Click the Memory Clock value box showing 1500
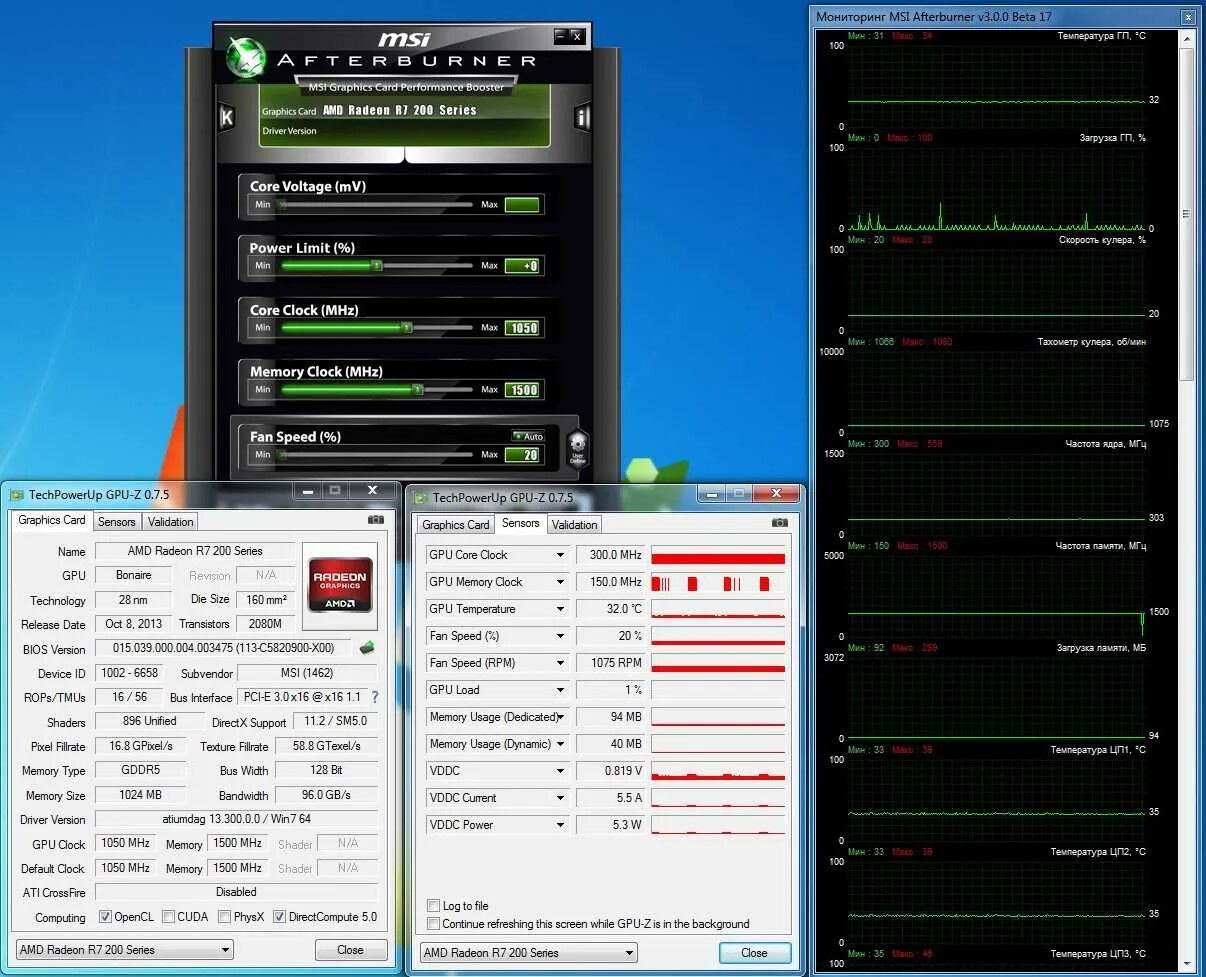The image size is (1206, 977). point(522,390)
